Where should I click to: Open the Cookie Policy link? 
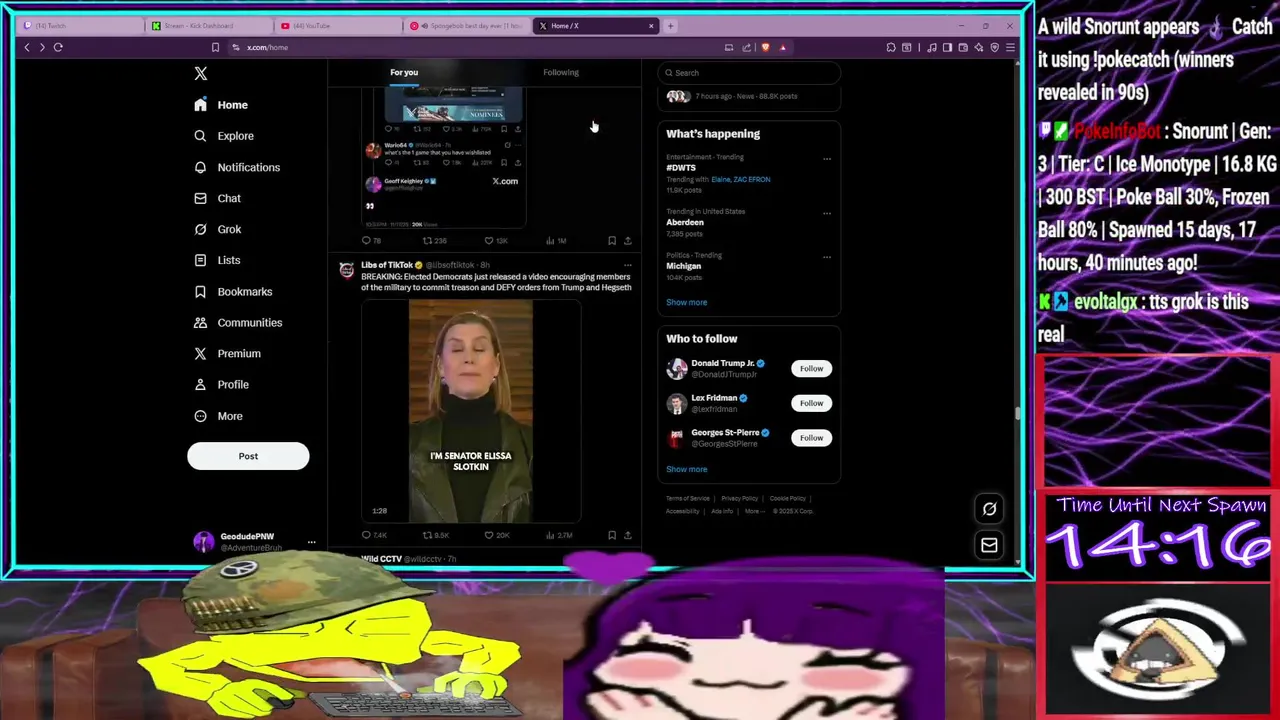tap(788, 498)
